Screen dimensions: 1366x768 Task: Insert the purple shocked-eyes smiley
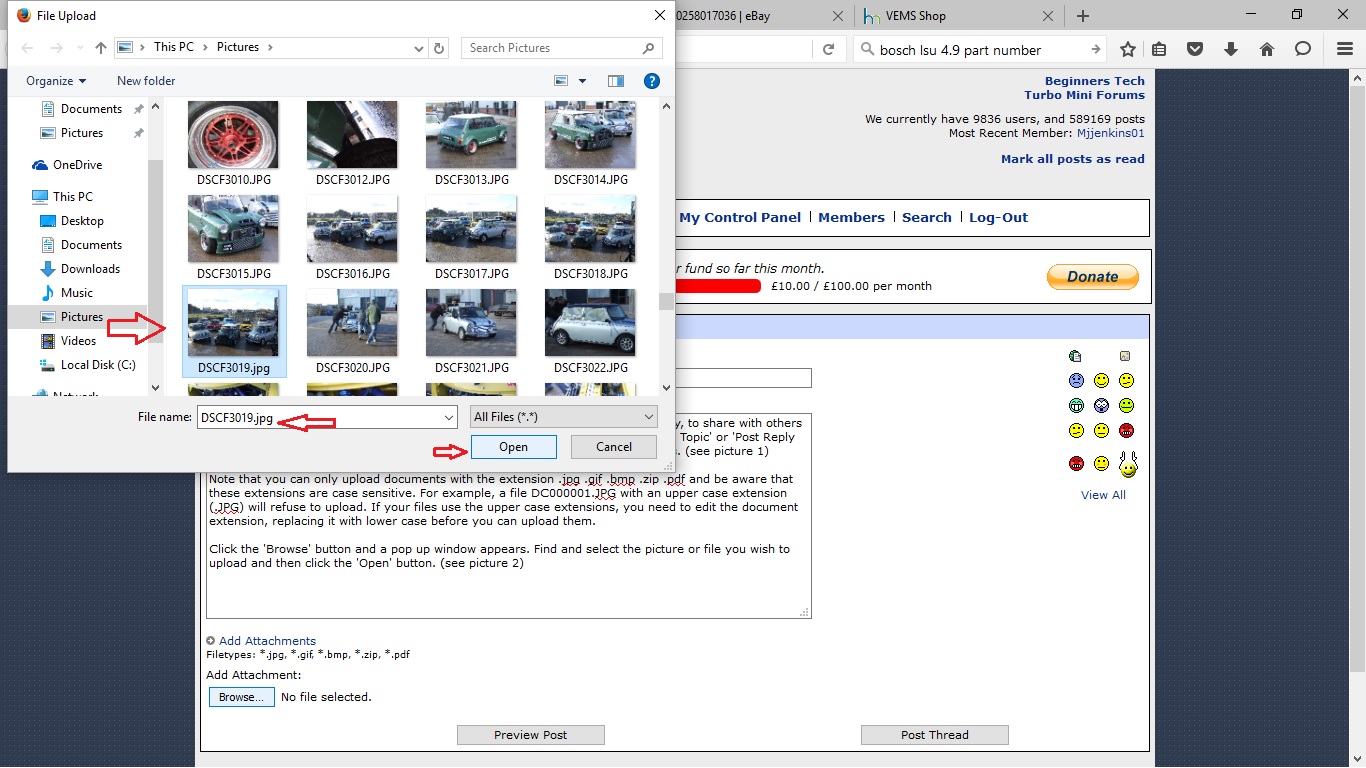1101,406
